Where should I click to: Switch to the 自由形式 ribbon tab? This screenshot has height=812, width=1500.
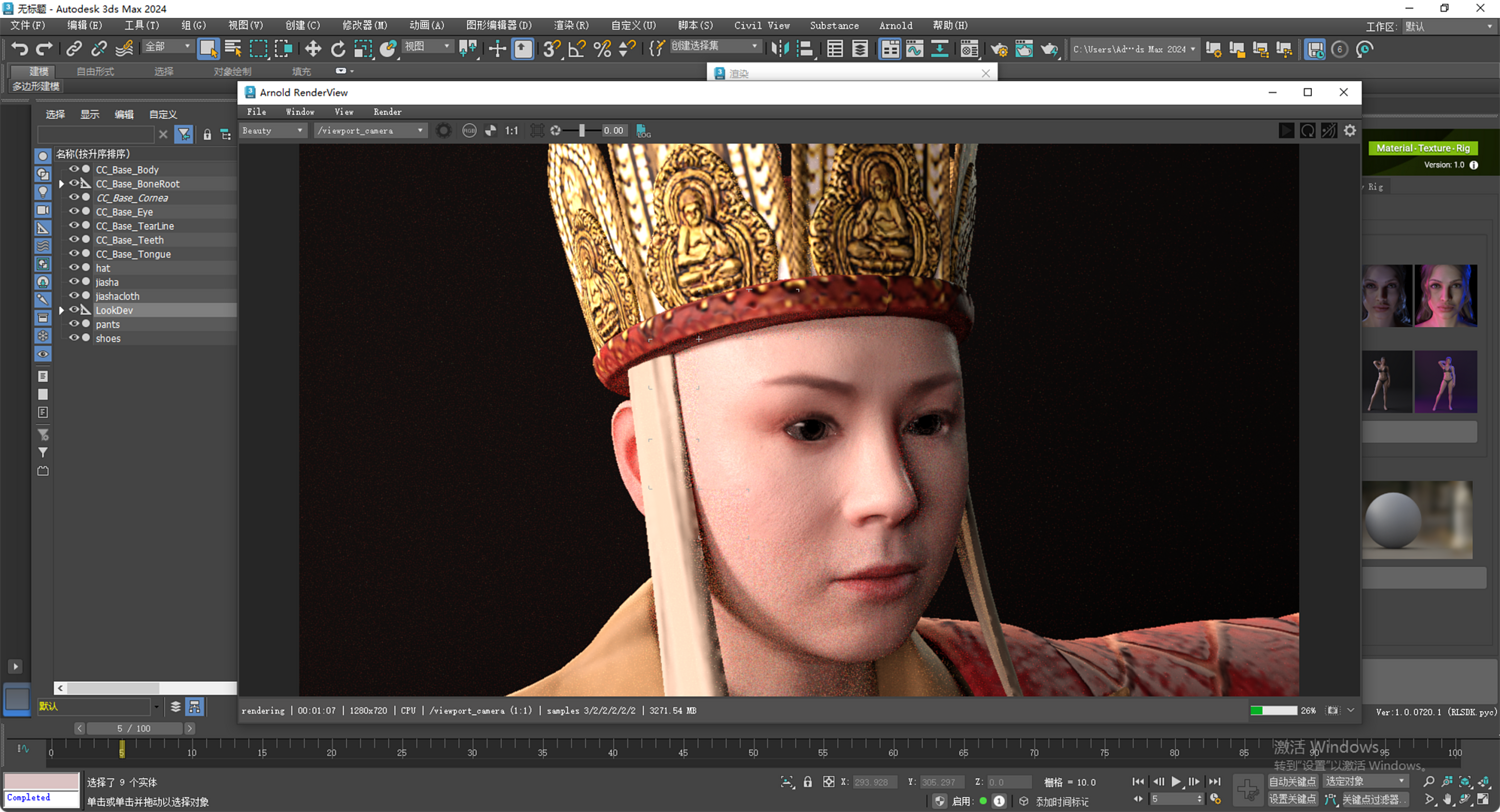(96, 71)
